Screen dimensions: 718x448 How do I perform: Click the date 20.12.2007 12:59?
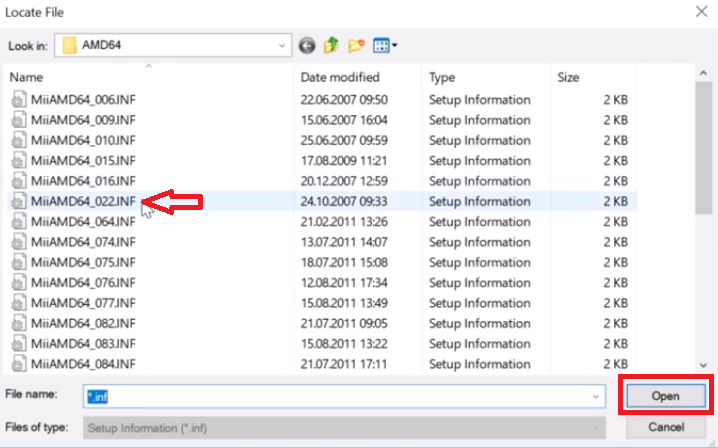pyautogui.click(x=344, y=180)
